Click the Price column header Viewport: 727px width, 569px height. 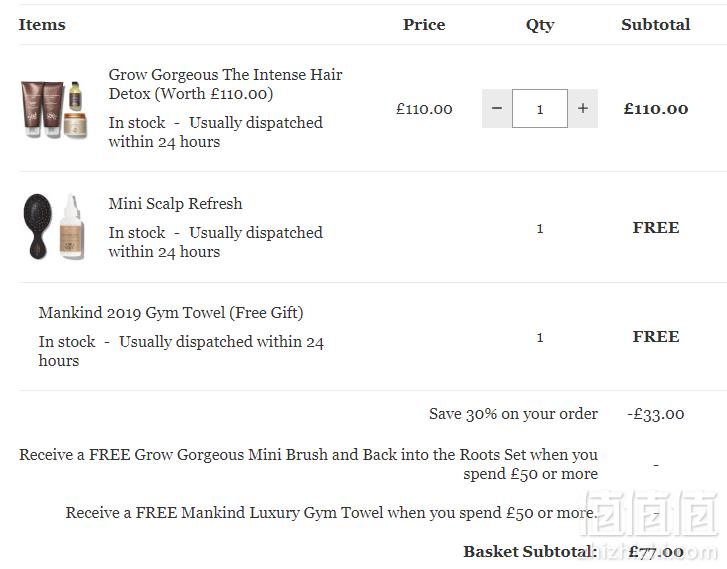coord(424,25)
